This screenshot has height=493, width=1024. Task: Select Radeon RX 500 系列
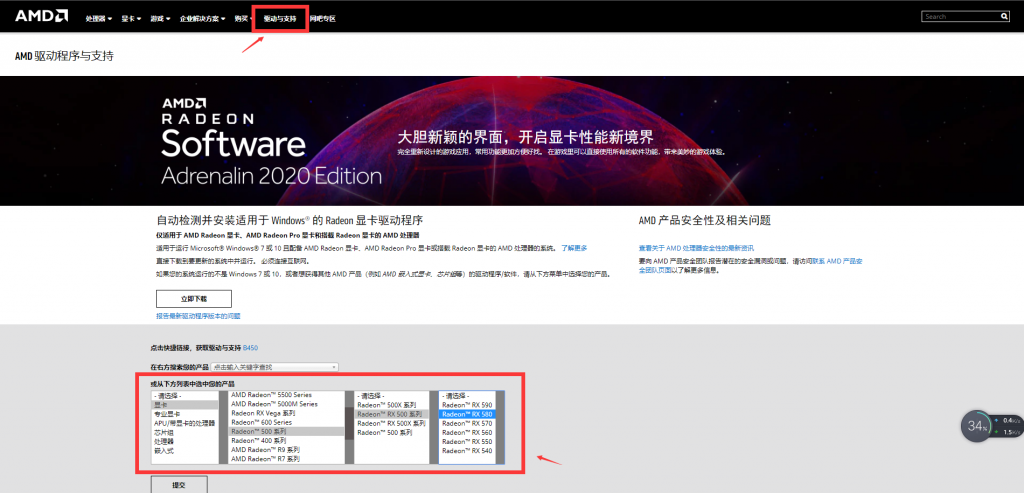pyautogui.click(x=392, y=414)
